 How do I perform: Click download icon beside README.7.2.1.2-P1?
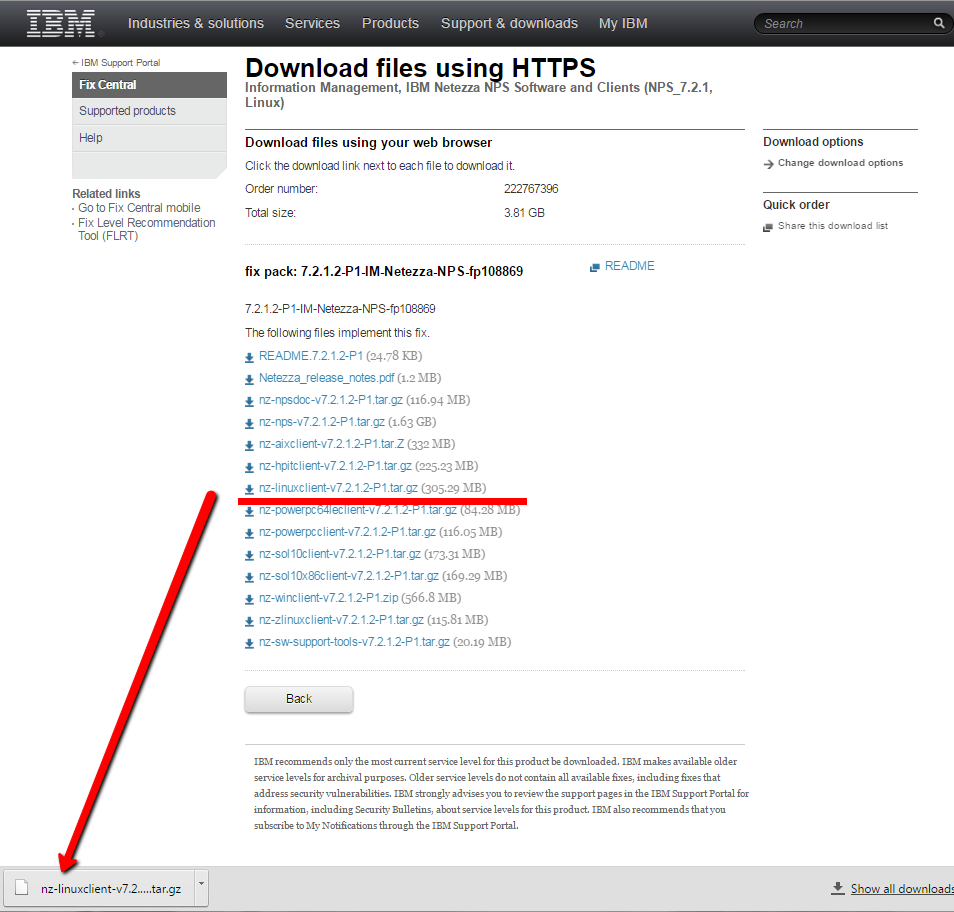(x=249, y=357)
